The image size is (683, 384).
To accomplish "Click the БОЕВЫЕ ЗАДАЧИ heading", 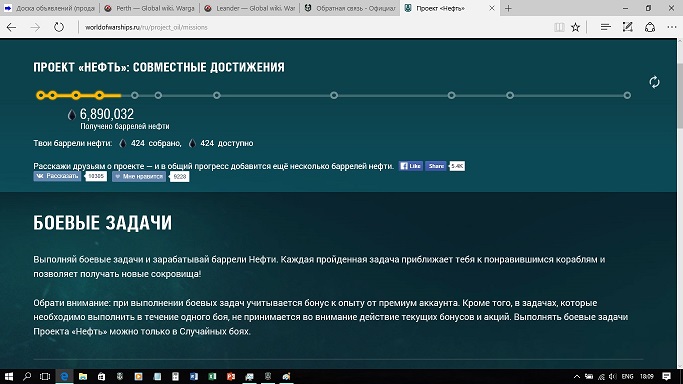I will (x=102, y=222).
